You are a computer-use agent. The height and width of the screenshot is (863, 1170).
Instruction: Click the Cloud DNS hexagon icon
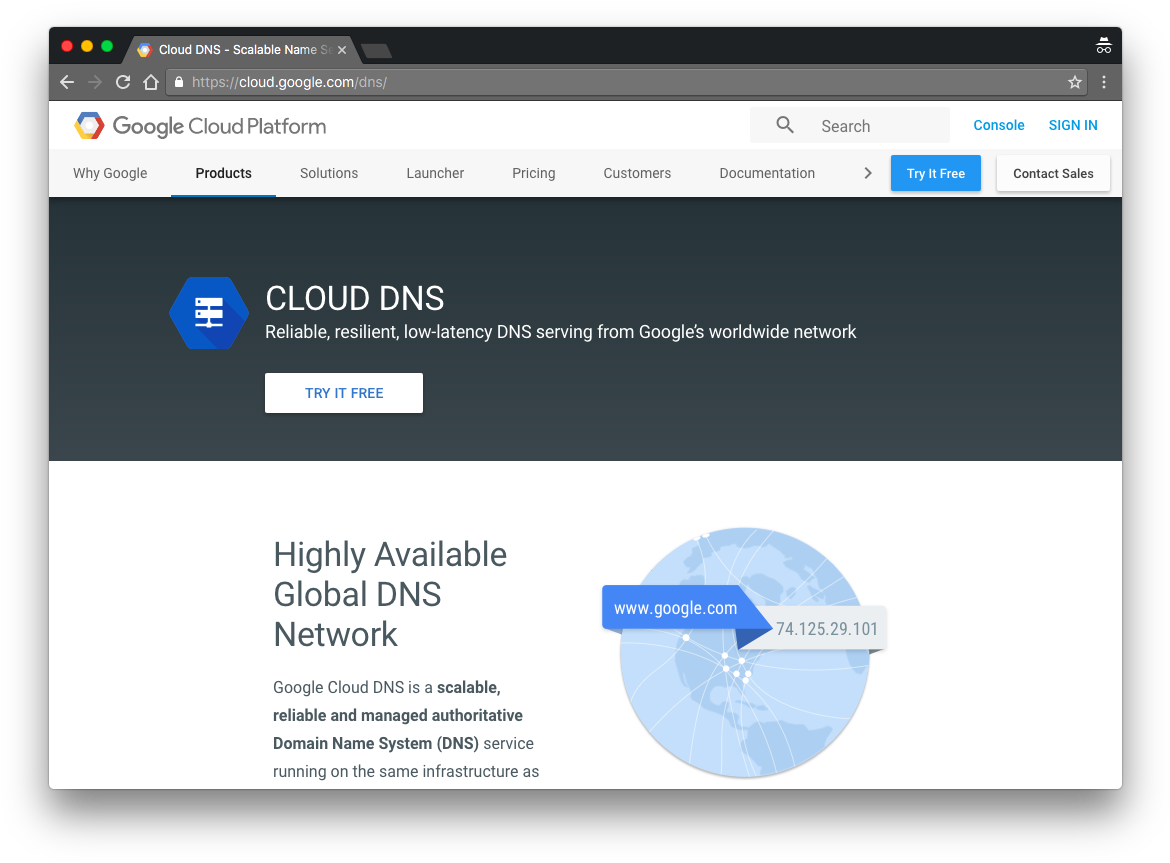tap(208, 313)
